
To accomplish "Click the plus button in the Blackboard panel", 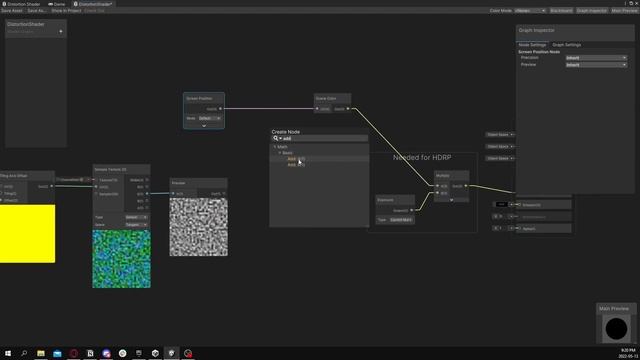I will [61, 31].
